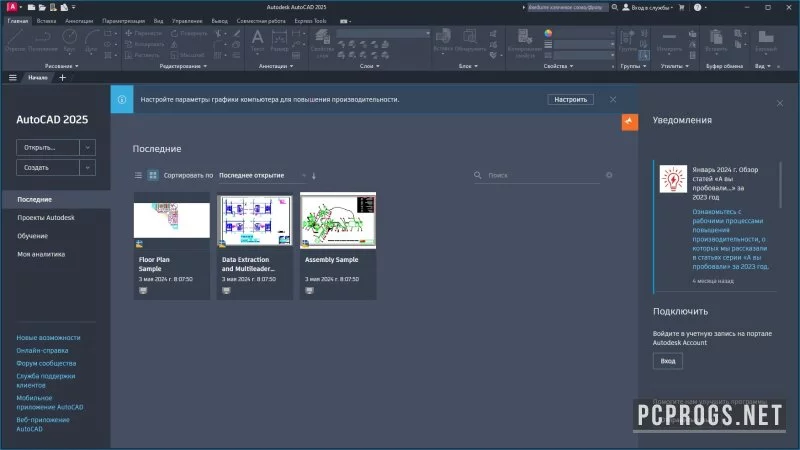Expand the Создать button dropdown arrow
This screenshot has height=450, width=800.
[x=87, y=167]
